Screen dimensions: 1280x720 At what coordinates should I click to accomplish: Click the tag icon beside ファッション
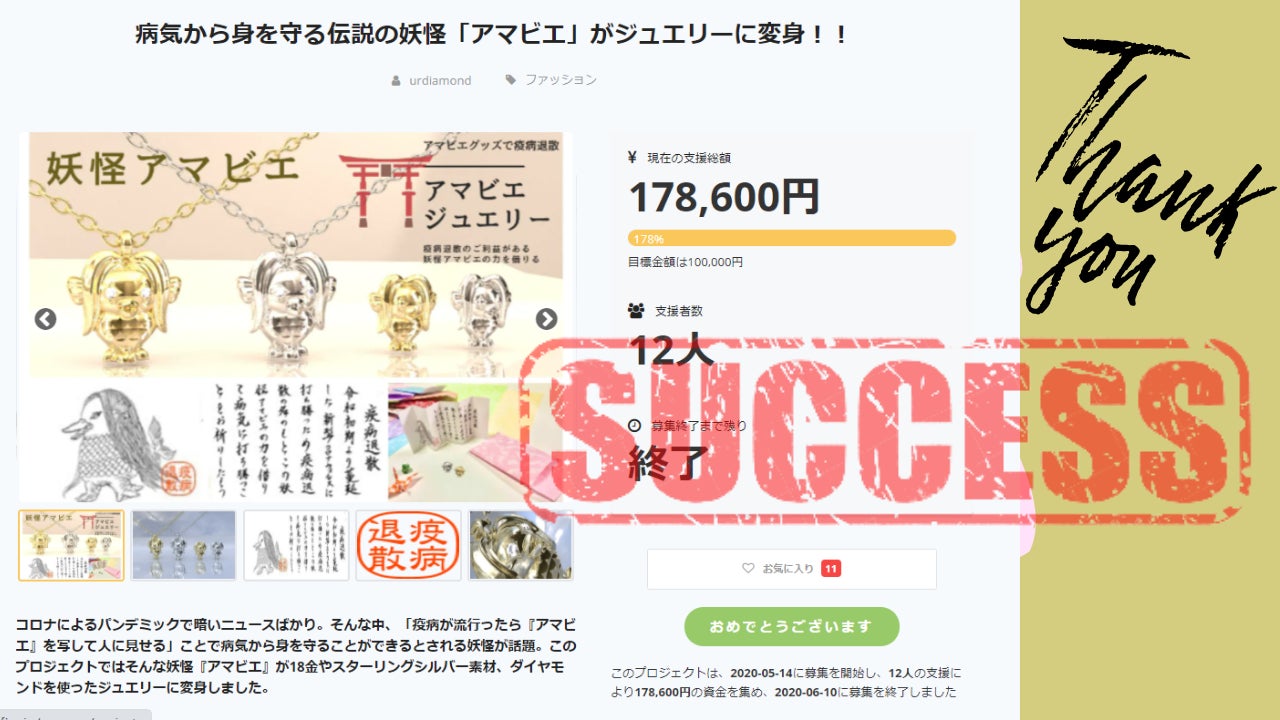(511, 79)
